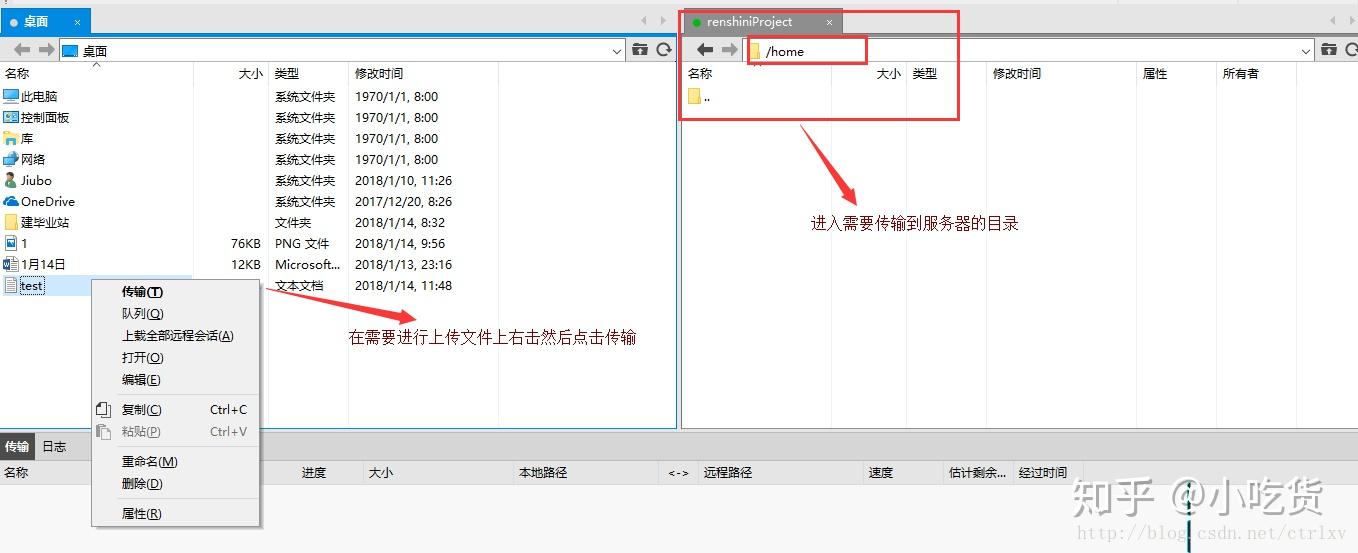
Task: Refresh the remote /home file list
Action: (x=1350, y=50)
